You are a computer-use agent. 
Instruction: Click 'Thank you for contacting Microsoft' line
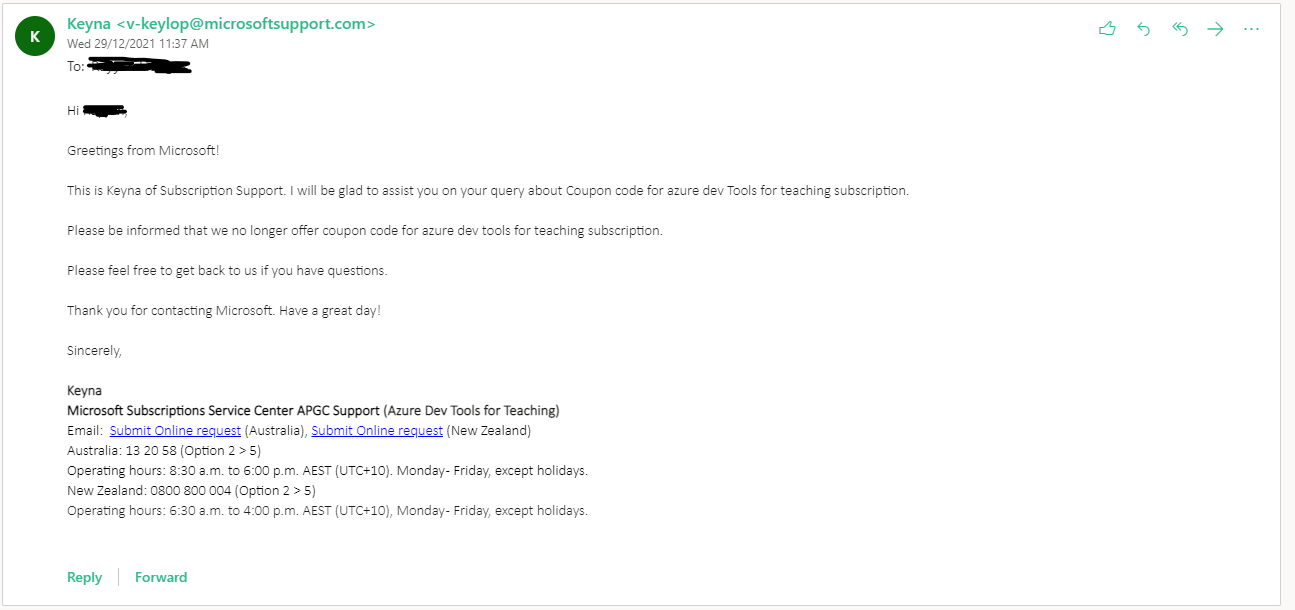click(x=224, y=311)
